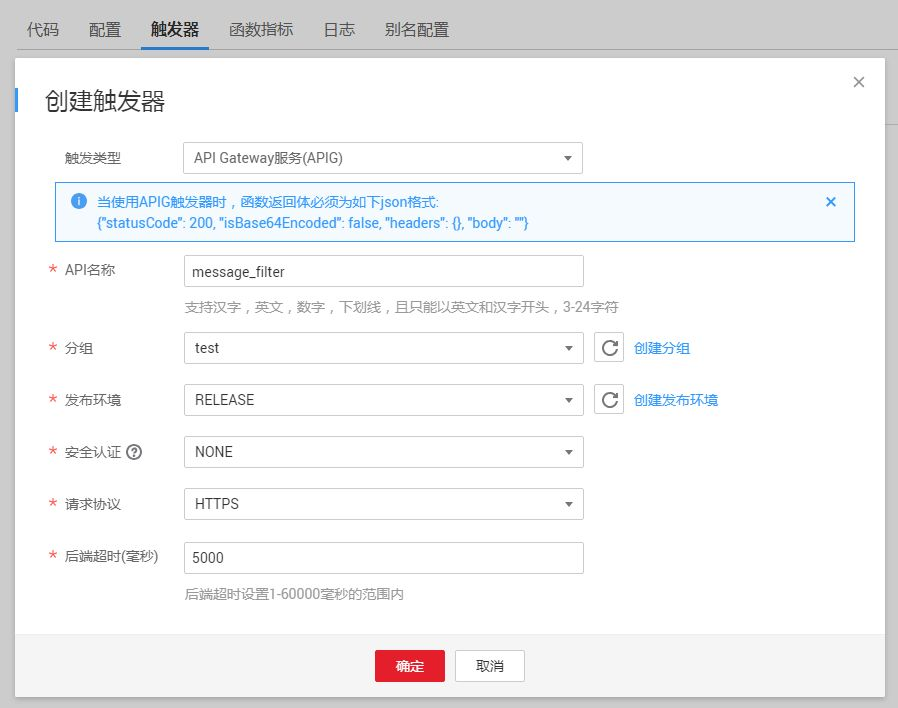Screen dimensions: 898x708
Task: Refresh the 发布环境 environment list
Action: pyautogui.click(x=609, y=400)
